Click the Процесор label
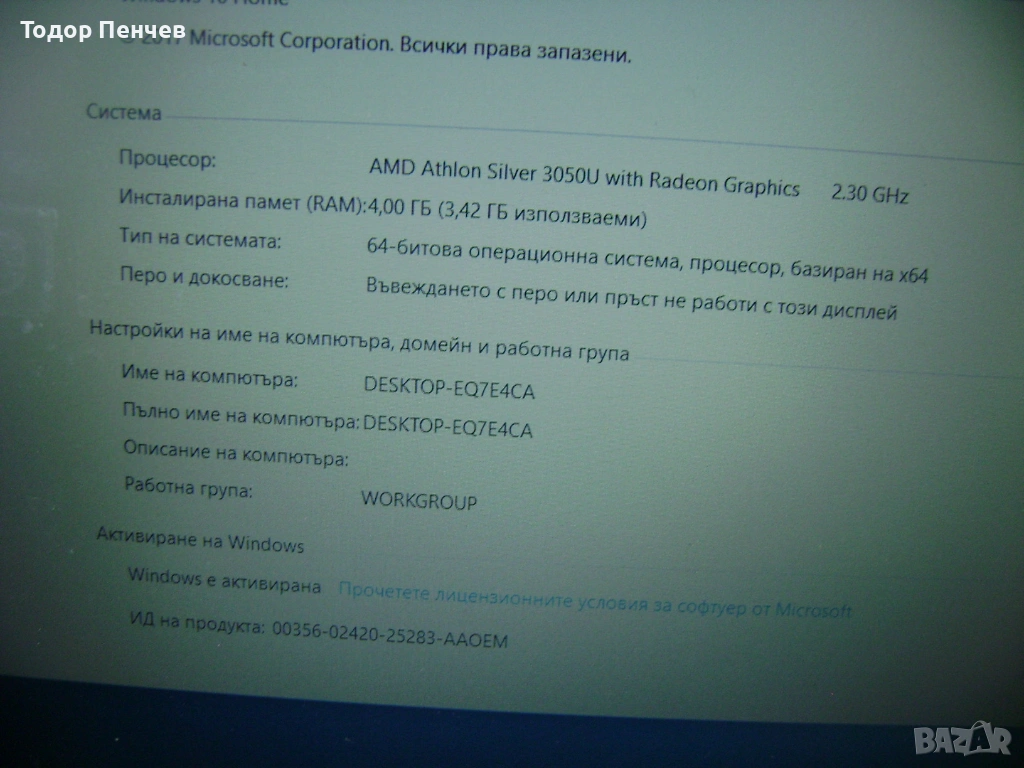Image resolution: width=1024 pixels, height=768 pixels. pos(167,159)
